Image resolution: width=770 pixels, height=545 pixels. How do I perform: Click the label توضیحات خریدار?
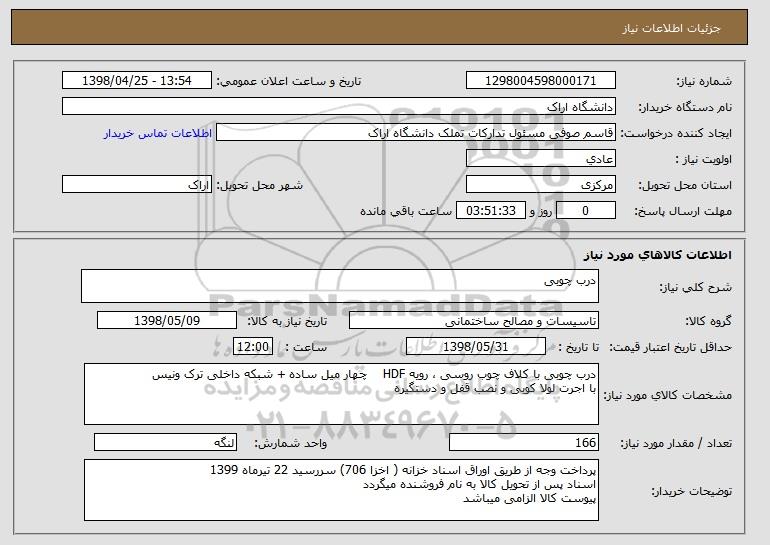691,491
